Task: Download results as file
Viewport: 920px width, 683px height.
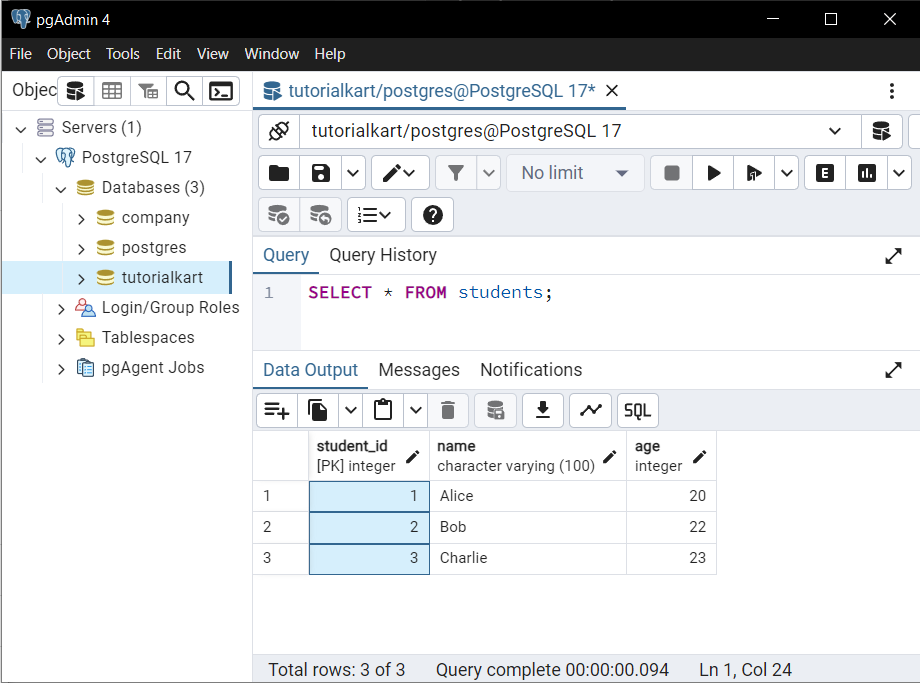Action: [543, 410]
